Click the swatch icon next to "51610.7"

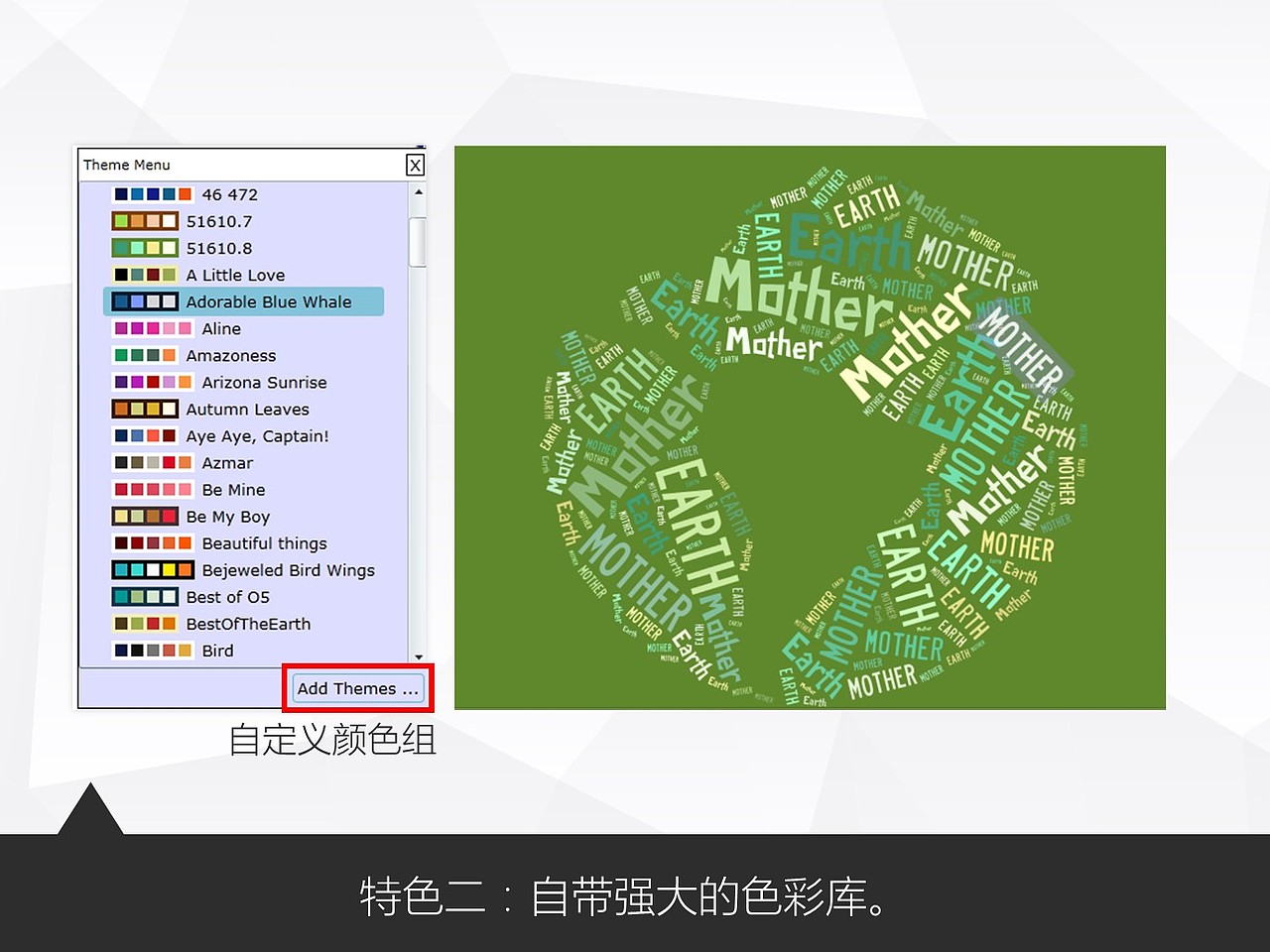pyautogui.click(x=145, y=220)
